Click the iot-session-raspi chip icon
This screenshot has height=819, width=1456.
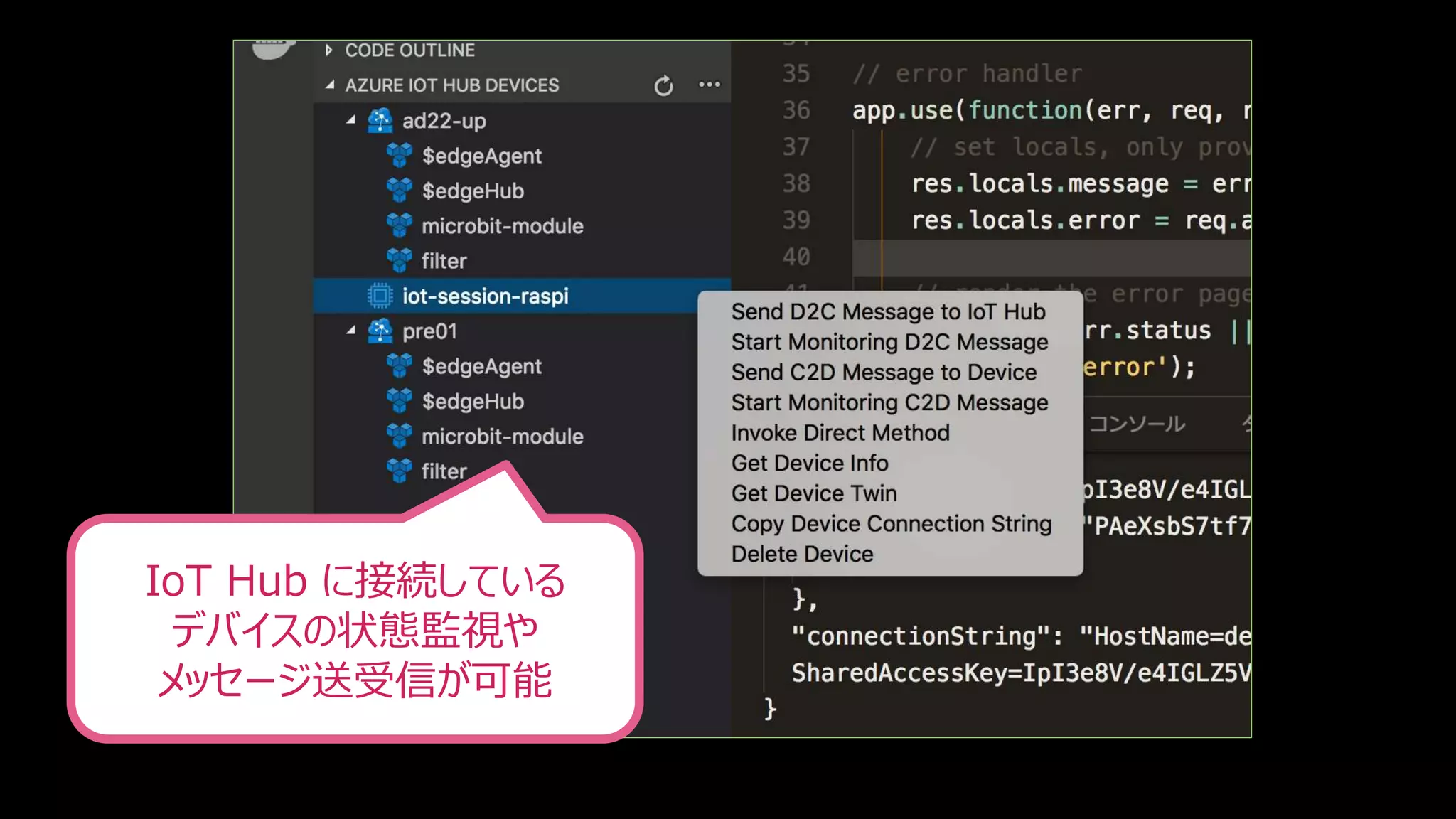[380, 296]
